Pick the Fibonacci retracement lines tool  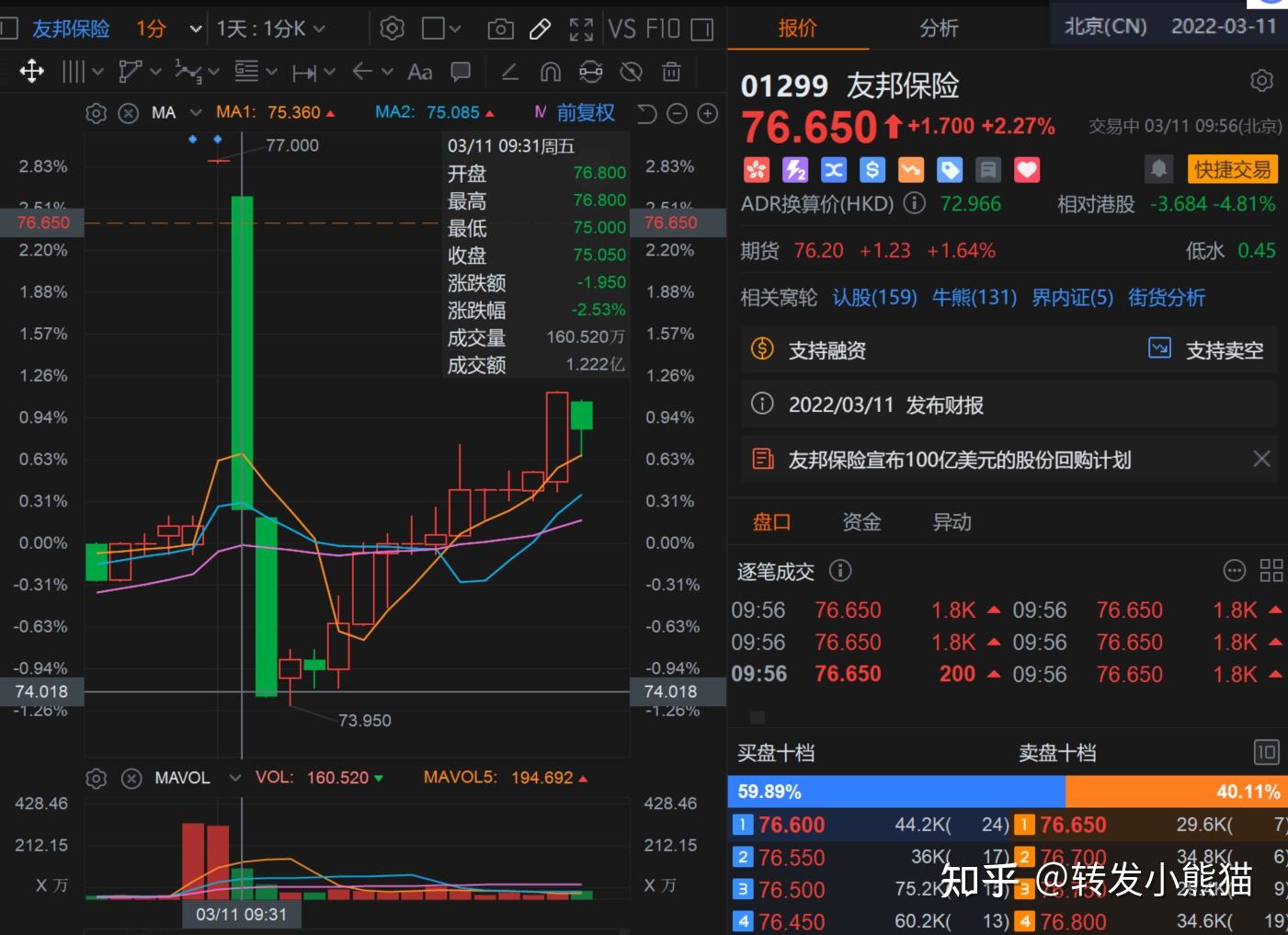[x=246, y=72]
